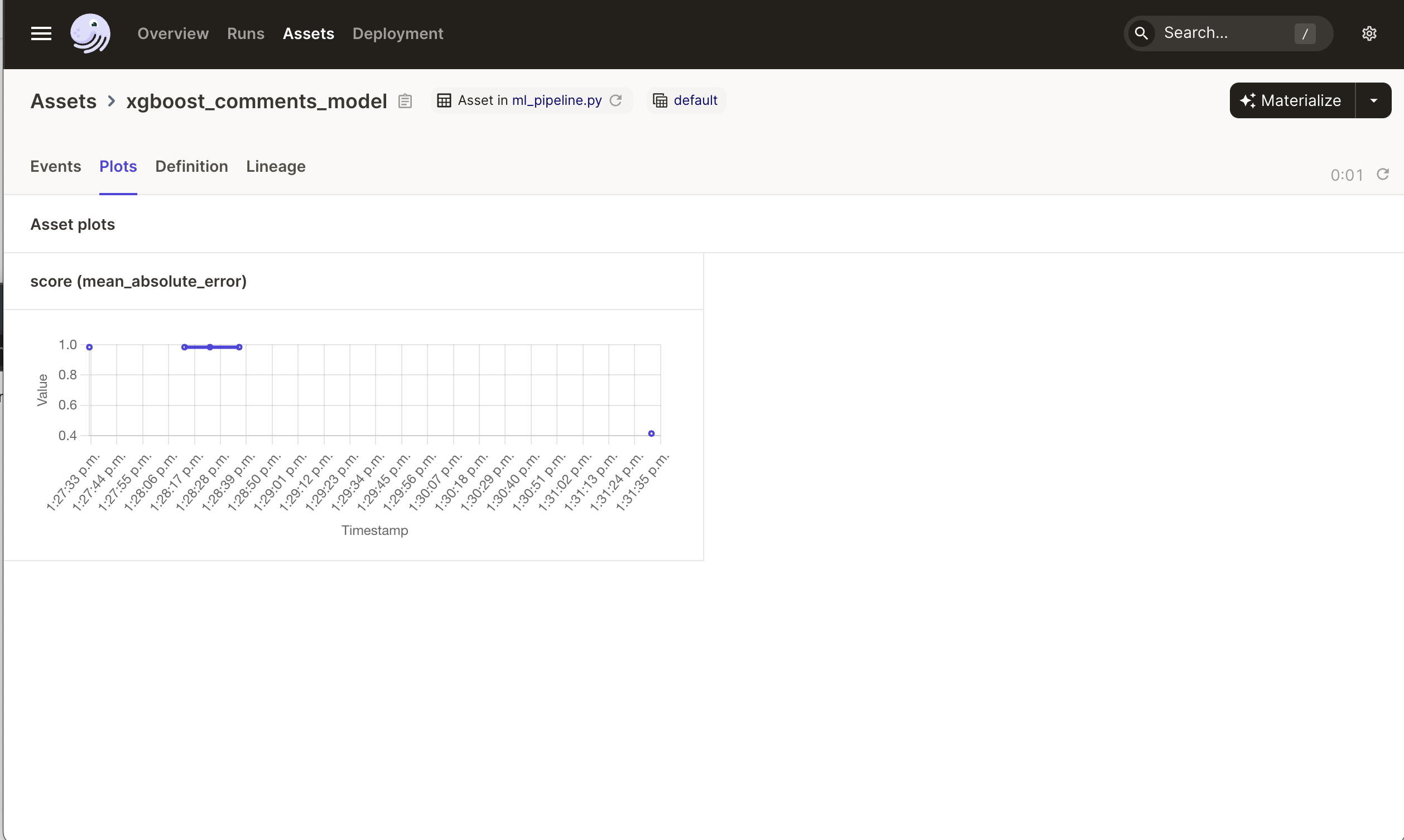Expand the Lineage tab panel
Screen dimensions: 1404x840
(275, 166)
